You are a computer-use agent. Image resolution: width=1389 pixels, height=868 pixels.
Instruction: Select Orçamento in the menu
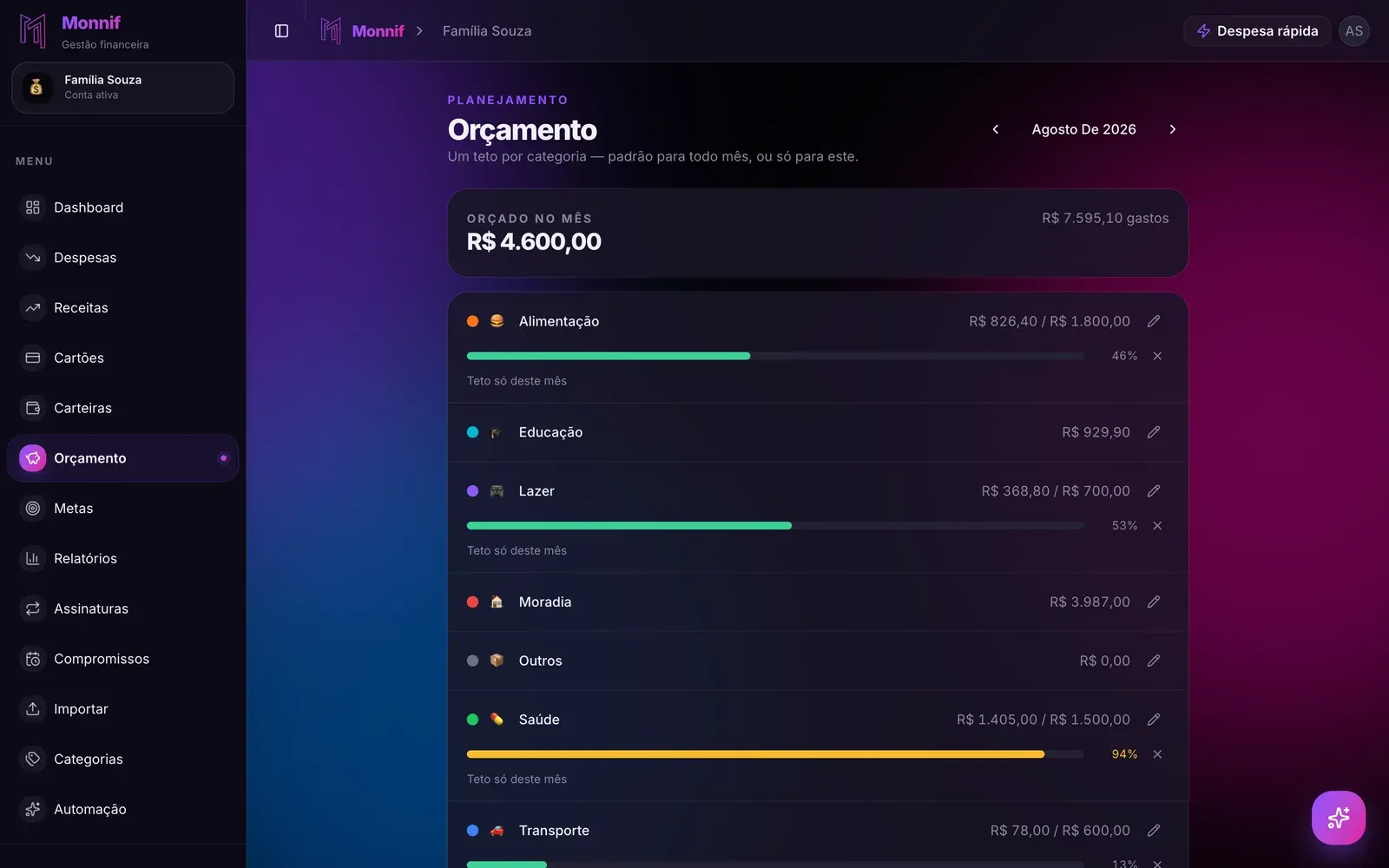click(122, 458)
